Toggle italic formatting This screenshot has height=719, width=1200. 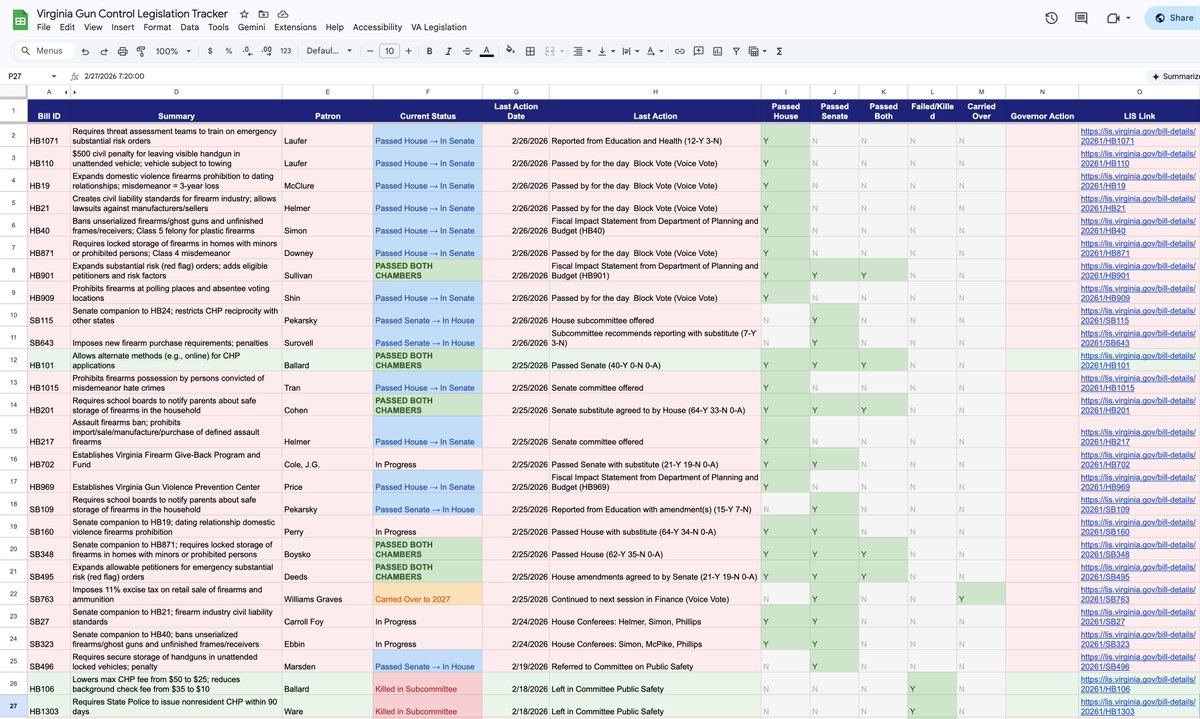[449, 51]
